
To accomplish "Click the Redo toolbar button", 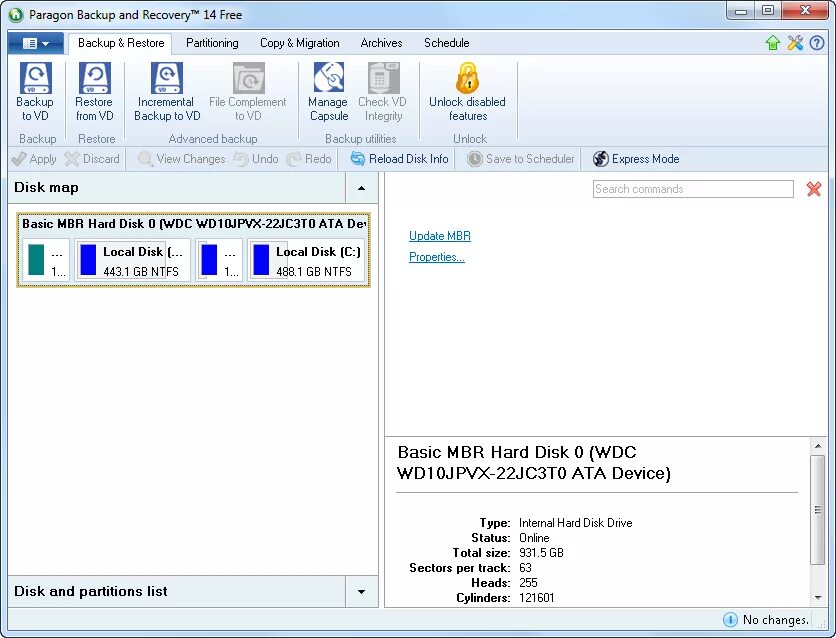I will 309,159.
